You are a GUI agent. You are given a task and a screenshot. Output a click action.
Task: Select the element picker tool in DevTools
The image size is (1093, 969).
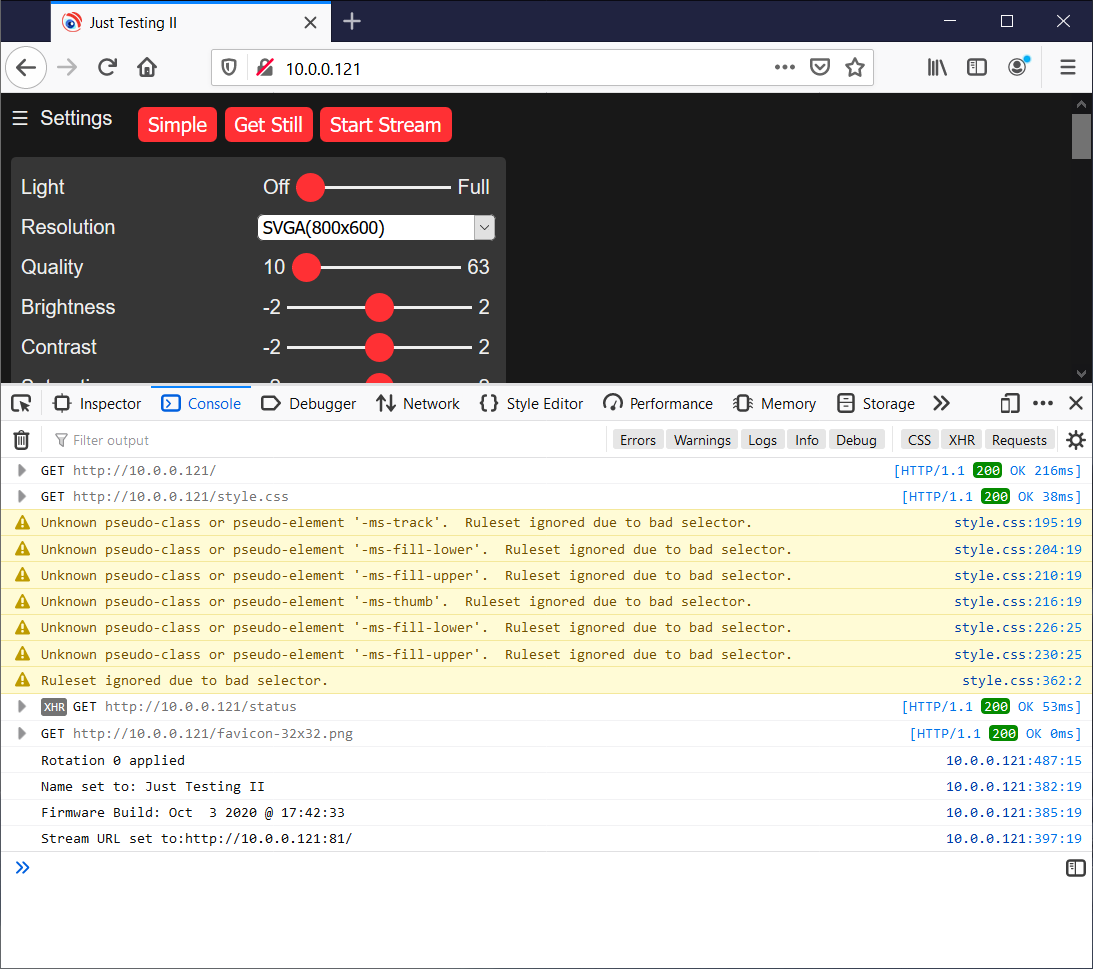tap(21, 403)
